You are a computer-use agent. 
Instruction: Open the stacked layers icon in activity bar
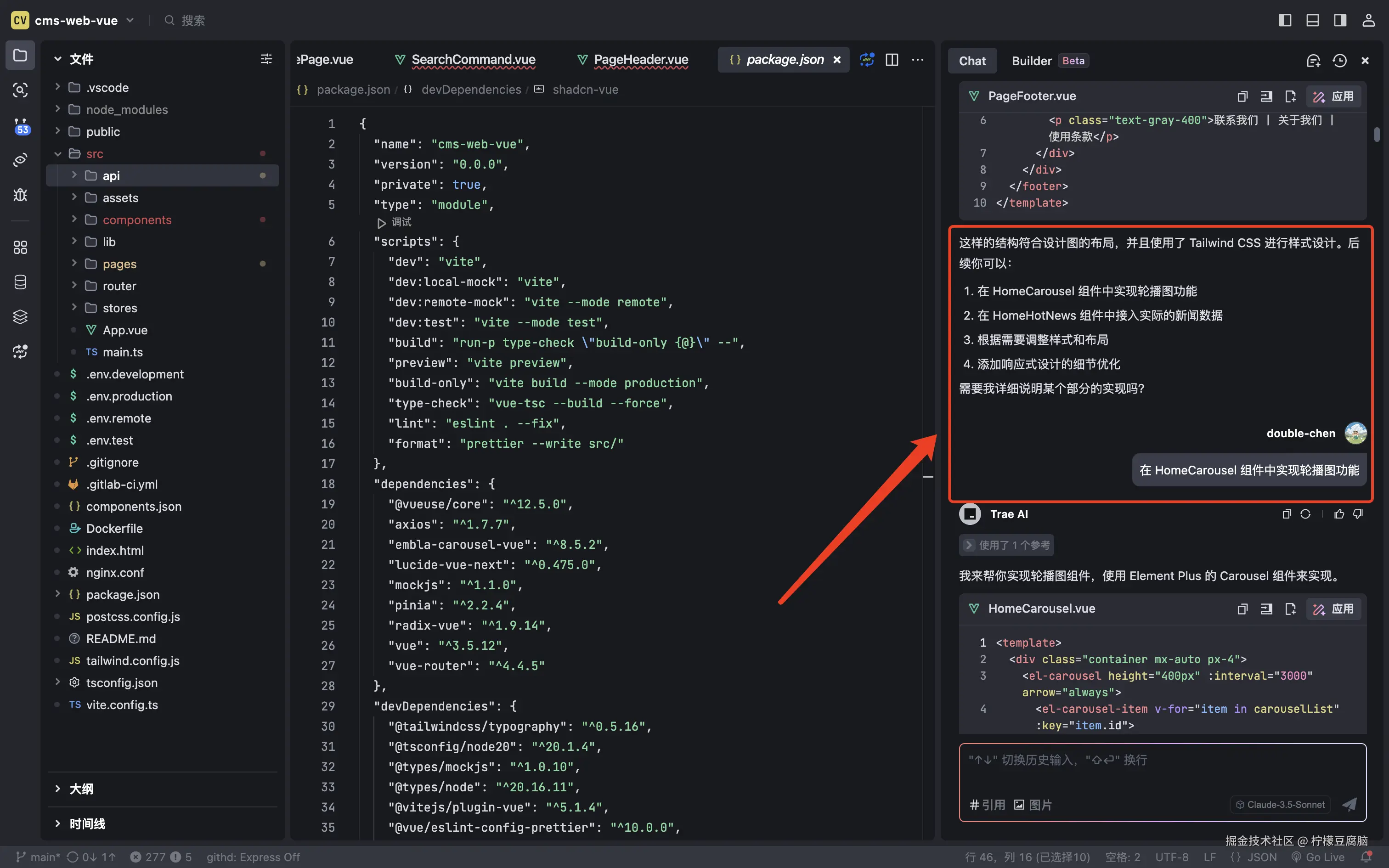(20, 316)
